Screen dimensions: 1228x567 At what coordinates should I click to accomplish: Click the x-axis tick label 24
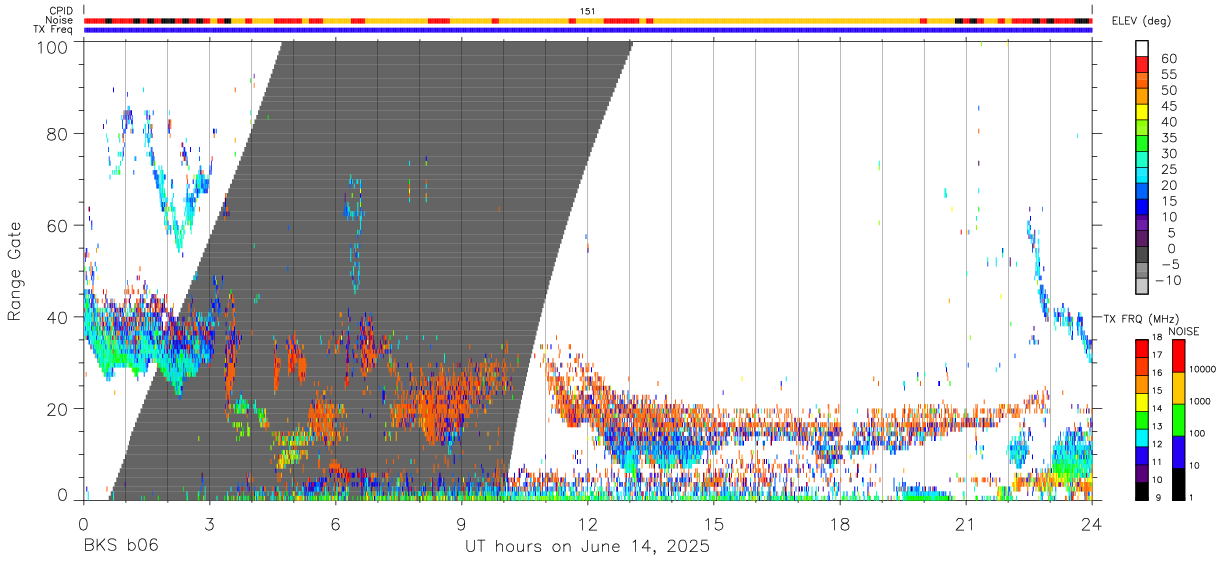click(x=1091, y=524)
